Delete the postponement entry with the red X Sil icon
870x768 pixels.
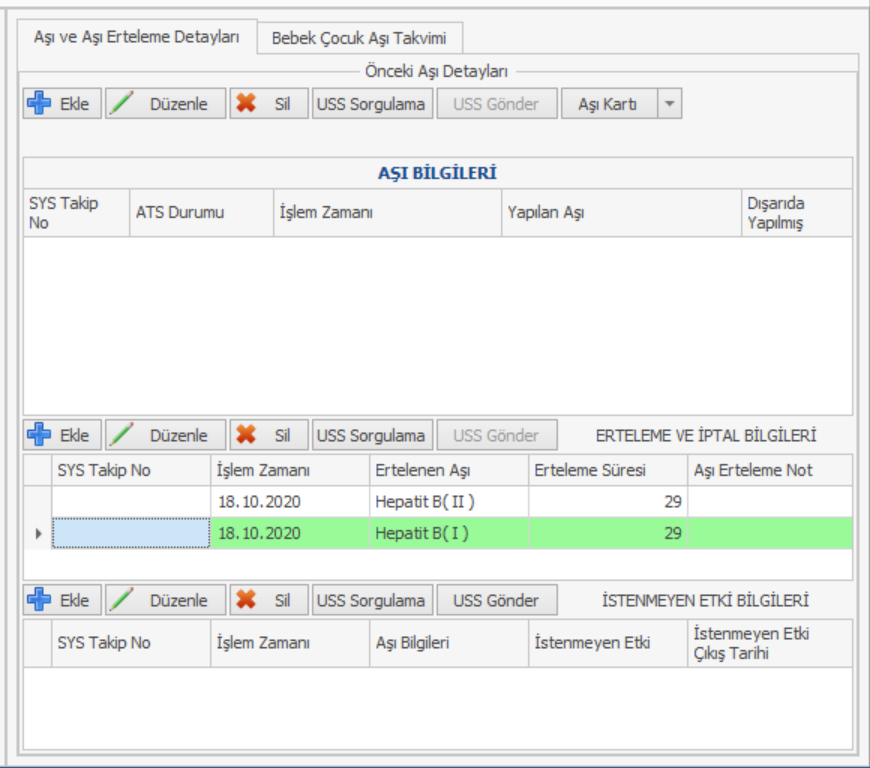click(246, 436)
